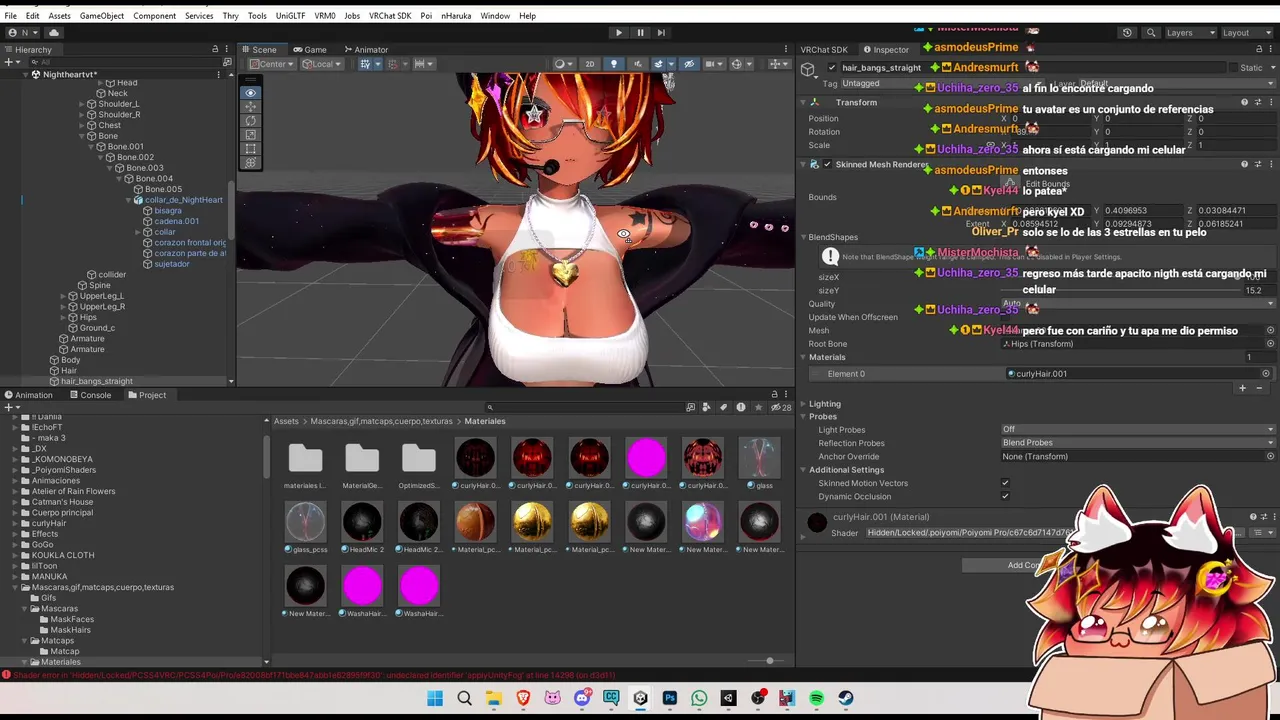
Task: Open the Center pivot mode dropdown
Action: pyautogui.click(x=272, y=64)
